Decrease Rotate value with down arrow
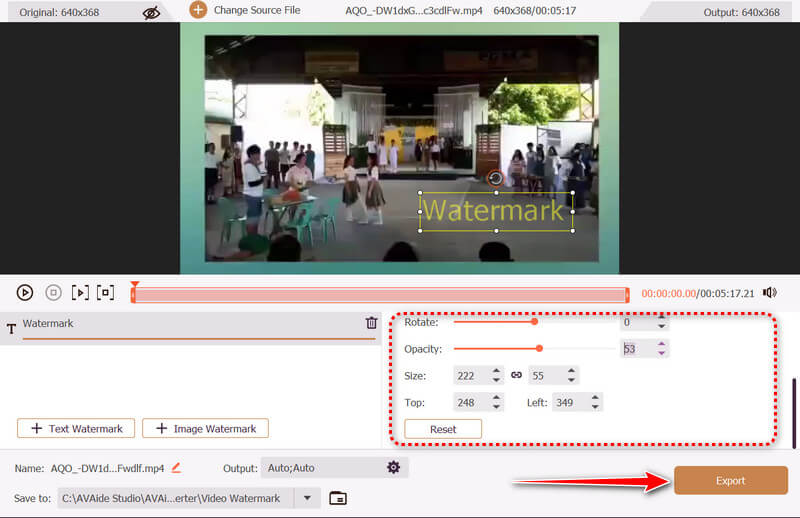800x518 pixels. pyautogui.click(x=661, y=326)
